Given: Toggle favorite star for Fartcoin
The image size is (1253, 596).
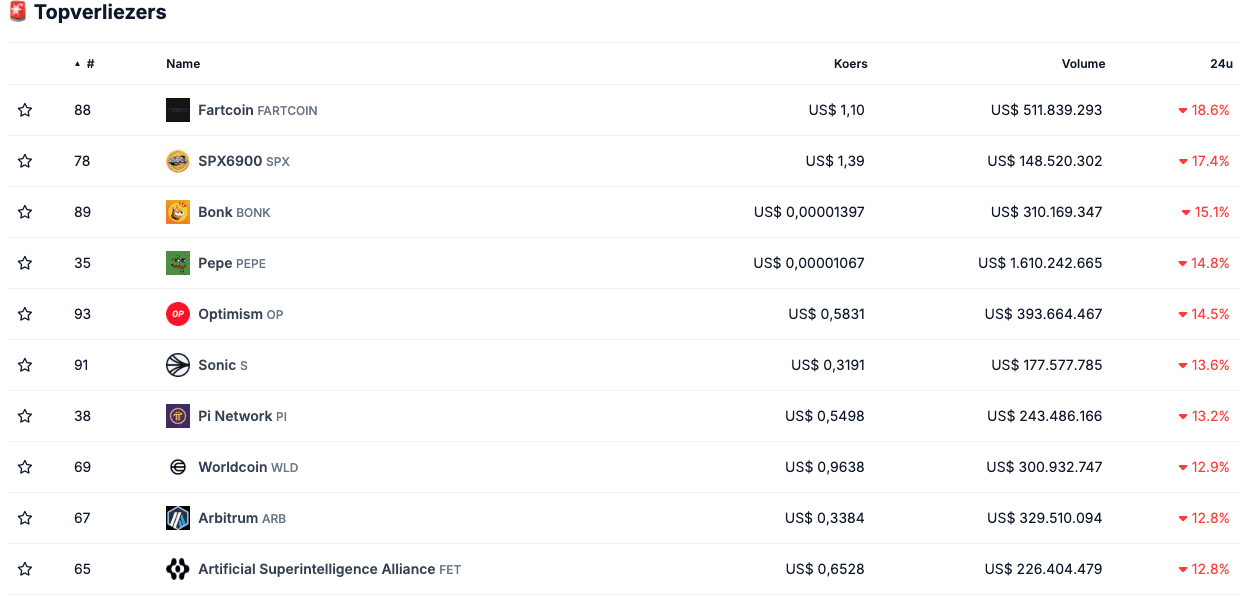Looking at the screenshot, I should point(25,110).
